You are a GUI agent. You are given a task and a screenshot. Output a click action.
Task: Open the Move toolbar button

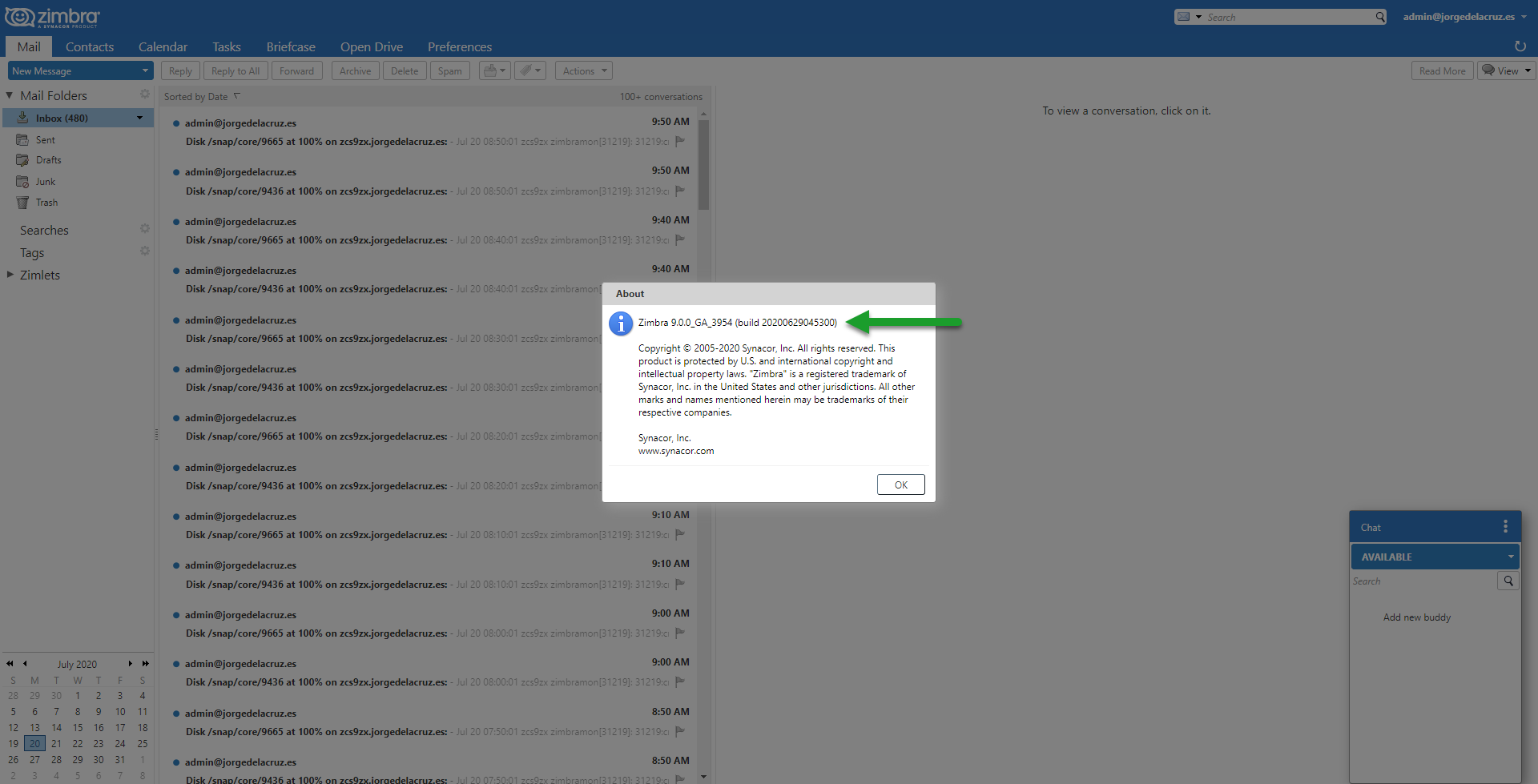494,70
